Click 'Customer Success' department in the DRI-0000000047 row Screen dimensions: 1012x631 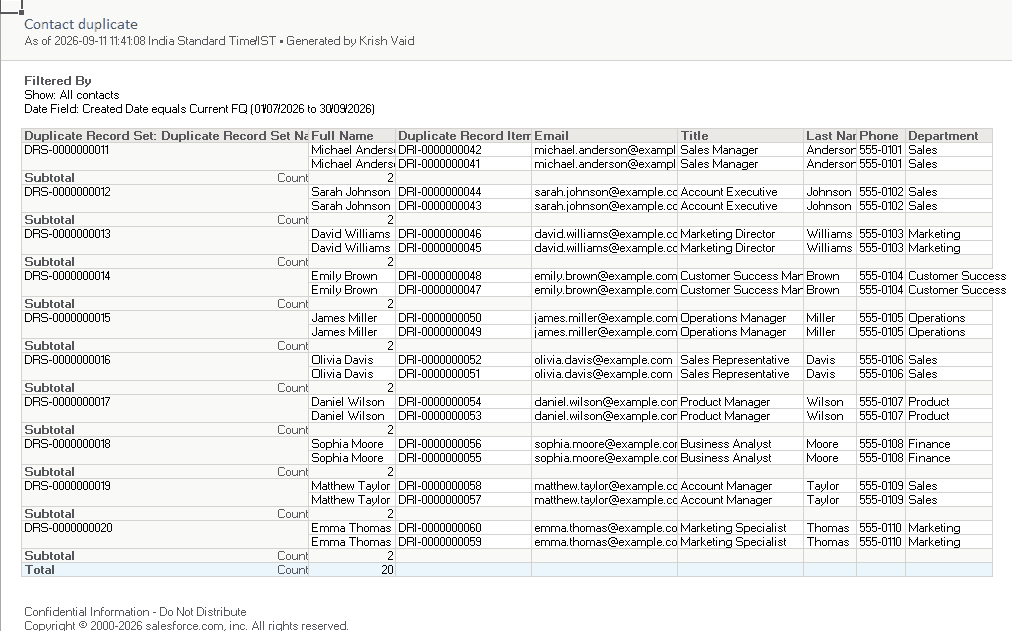coord(957,290)
